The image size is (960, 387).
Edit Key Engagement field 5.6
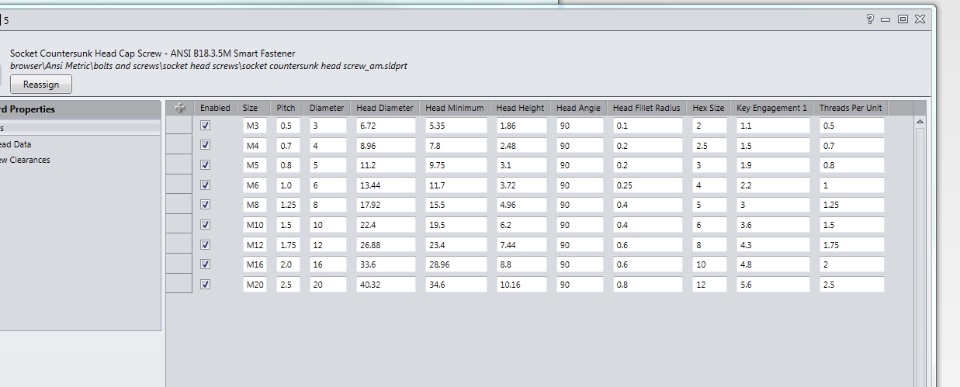pos(773,285)
